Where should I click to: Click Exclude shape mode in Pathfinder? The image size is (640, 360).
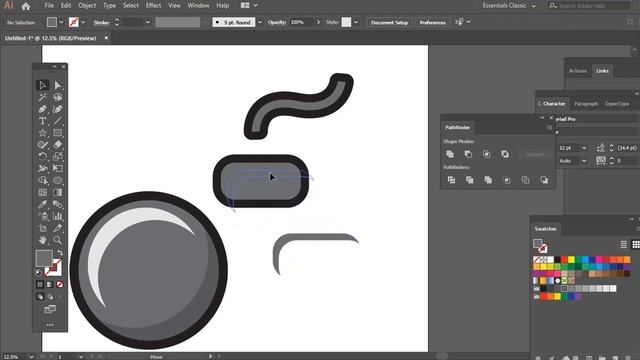click(x=505, y=154)
